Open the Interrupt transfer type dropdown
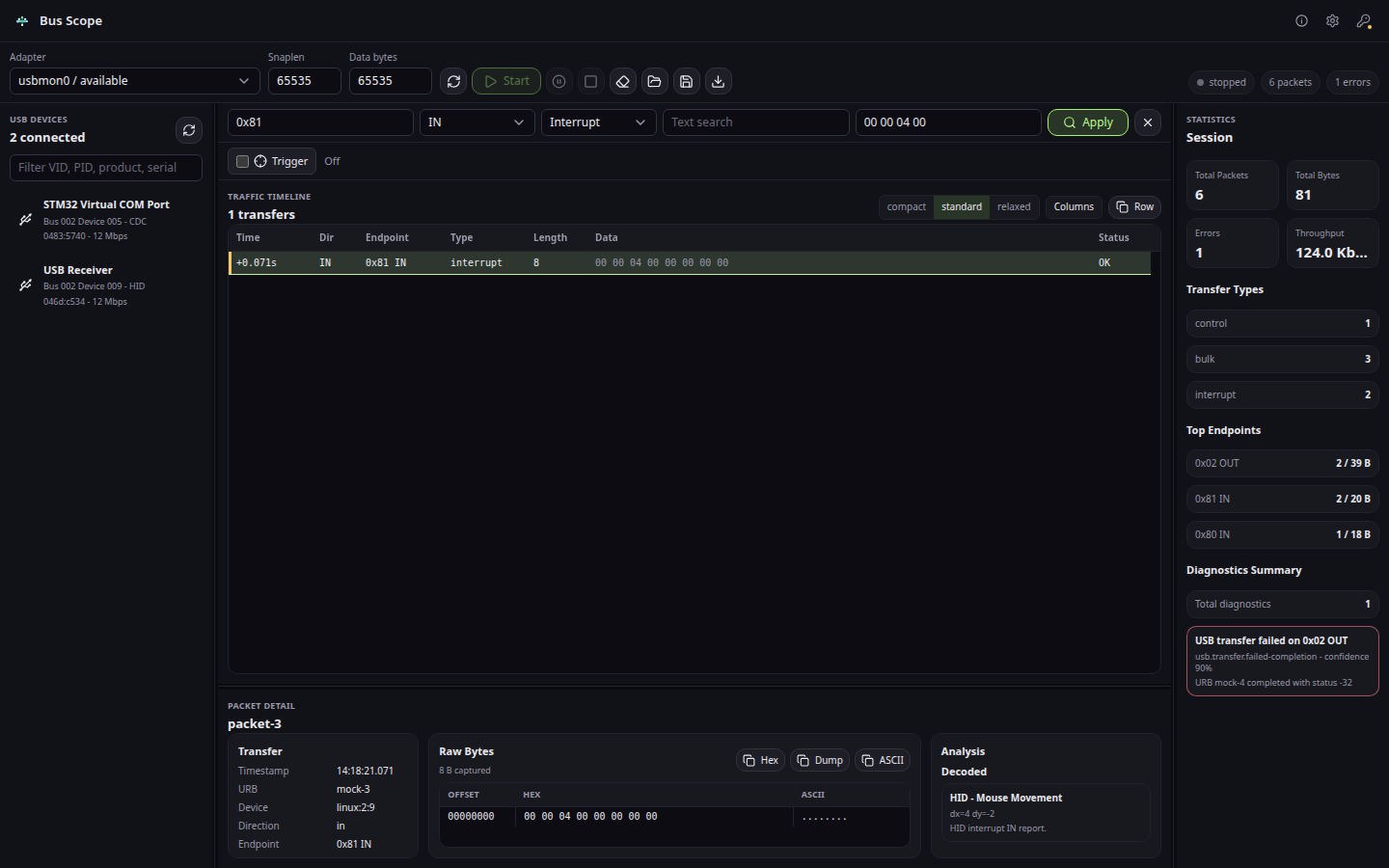Image resolution: width=1389 pixels, height=868 pixels. point(599,122)
